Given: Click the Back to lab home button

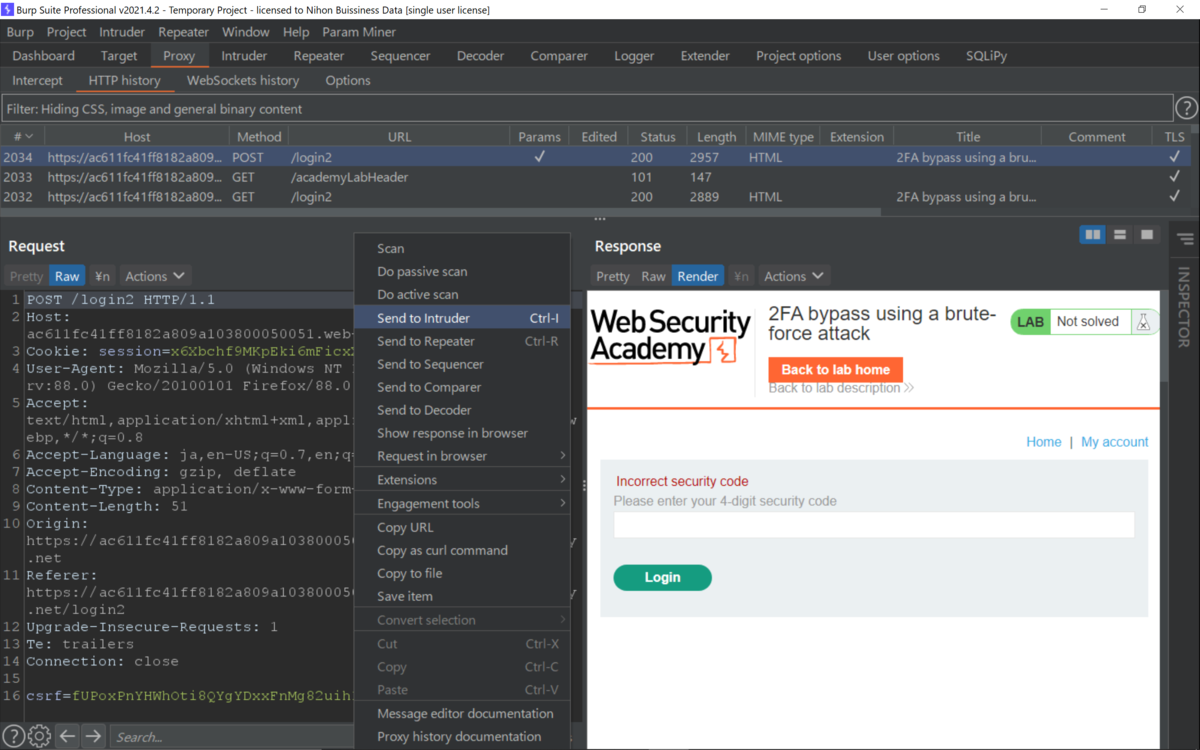Looking at the screenshot, I should [836, 369].
